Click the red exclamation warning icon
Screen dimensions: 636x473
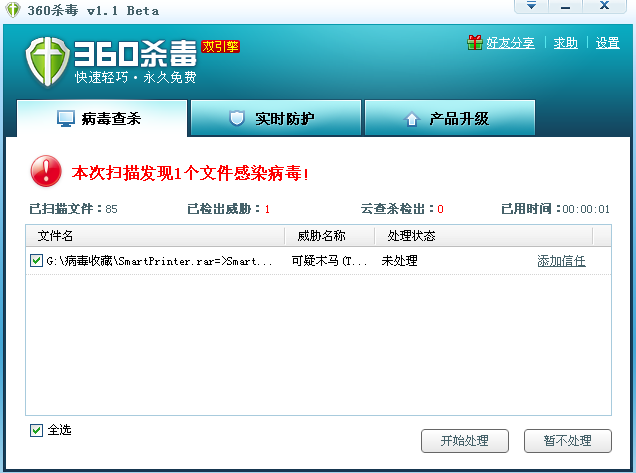click(x=46, y=171)
